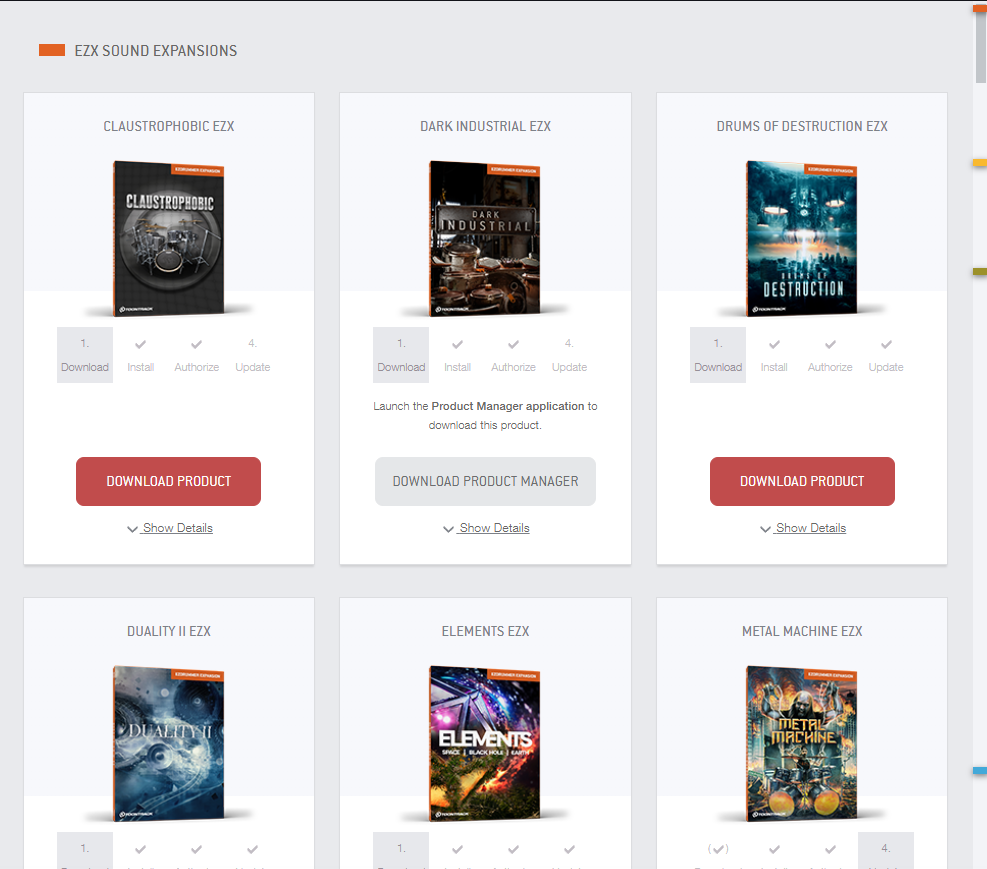Select the Download step tab on Claustrophobic EZX
987x869 pixels.
point(84,355)
